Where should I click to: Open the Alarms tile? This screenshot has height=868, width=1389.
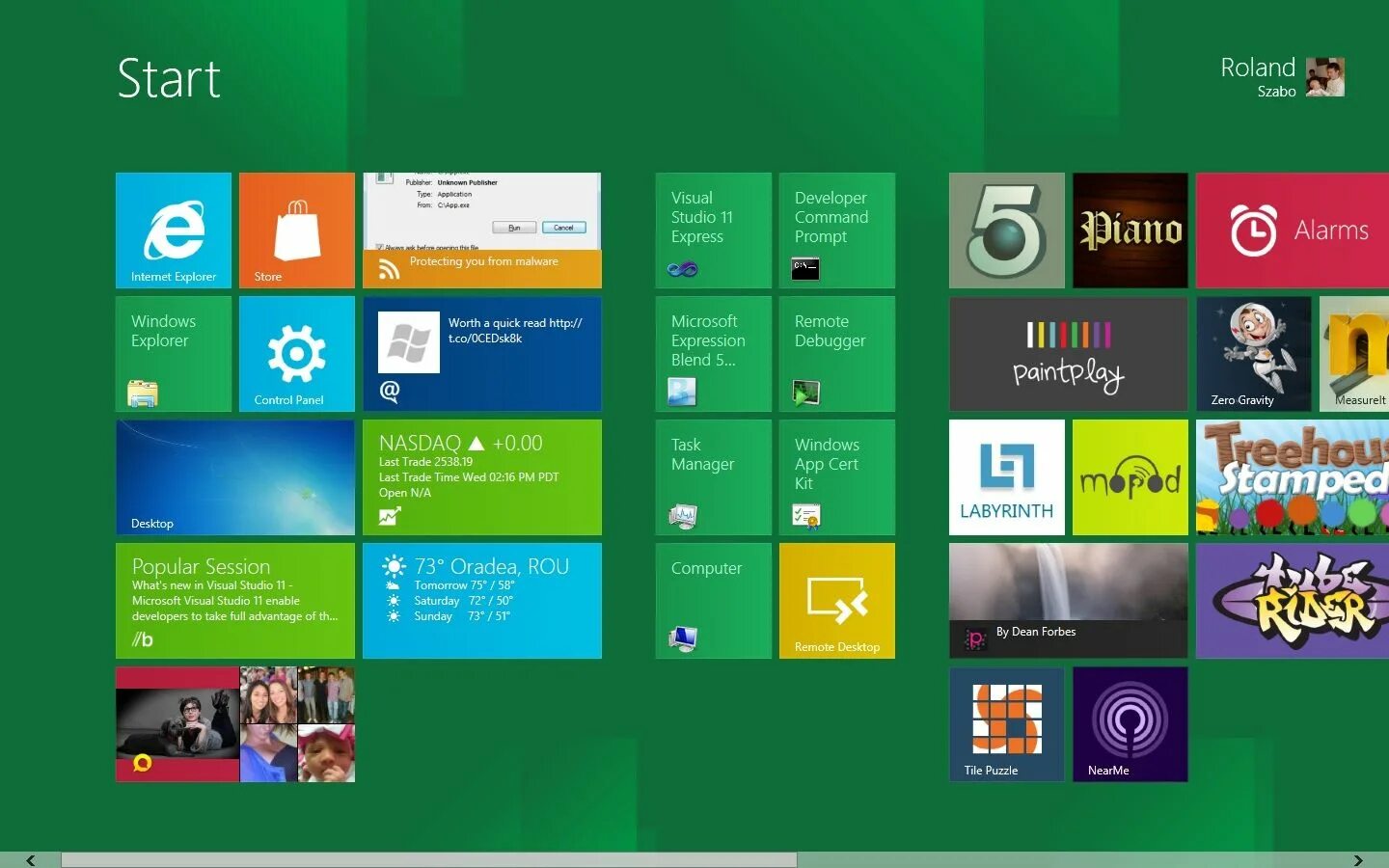(1293, 231)
